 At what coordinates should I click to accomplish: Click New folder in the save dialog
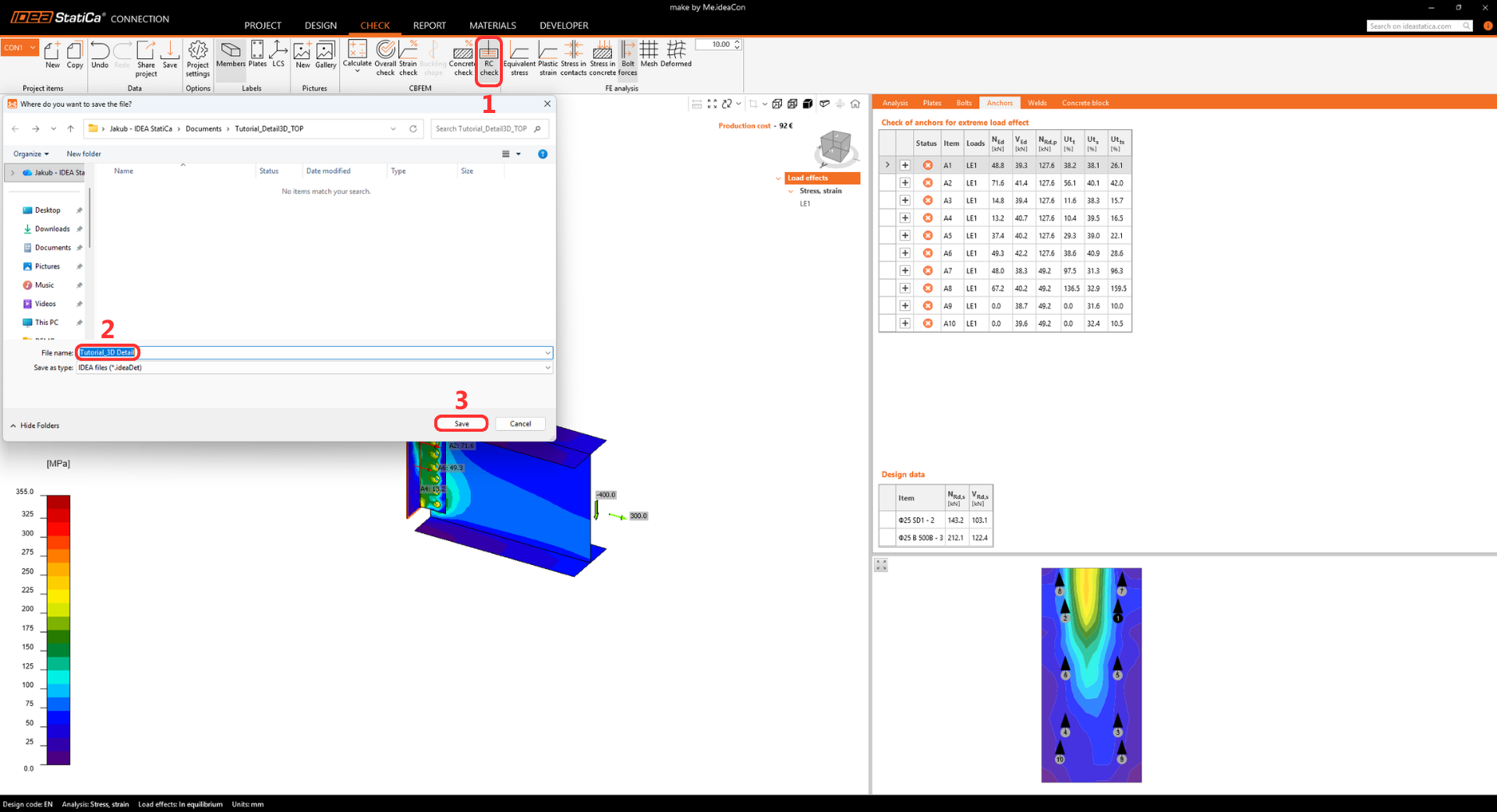click(83, 154)
